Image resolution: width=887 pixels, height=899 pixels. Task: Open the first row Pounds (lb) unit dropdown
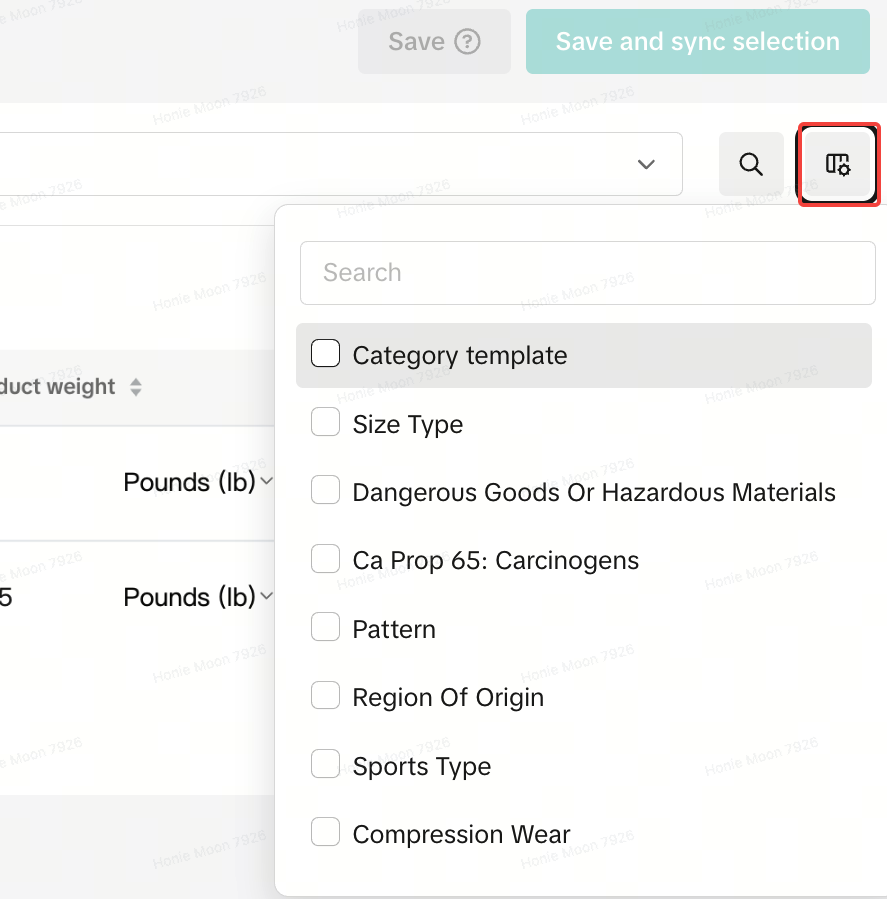(x=198, y=482)
